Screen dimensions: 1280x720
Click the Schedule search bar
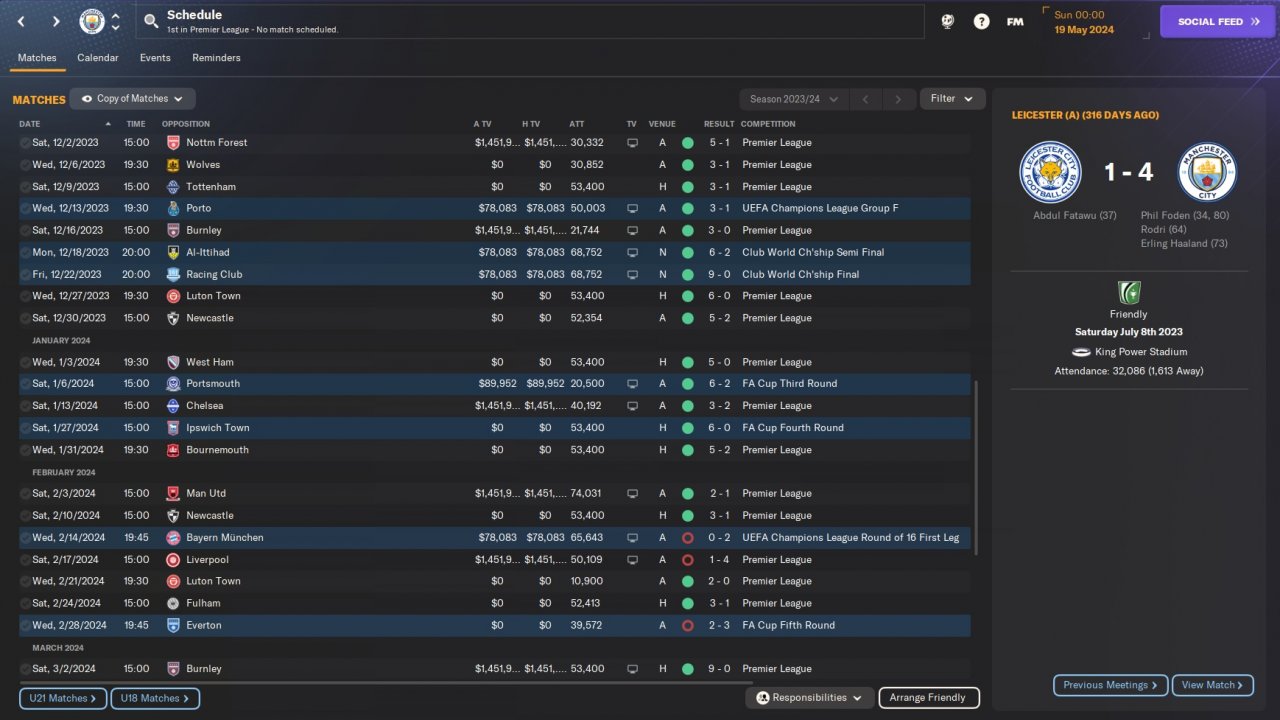coord(529,21)
